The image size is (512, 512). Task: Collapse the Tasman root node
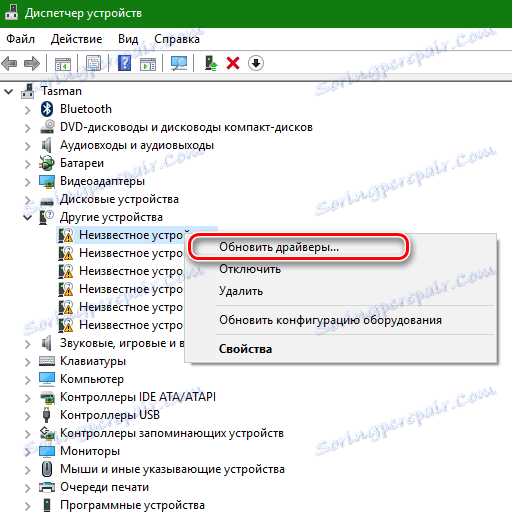9,91
